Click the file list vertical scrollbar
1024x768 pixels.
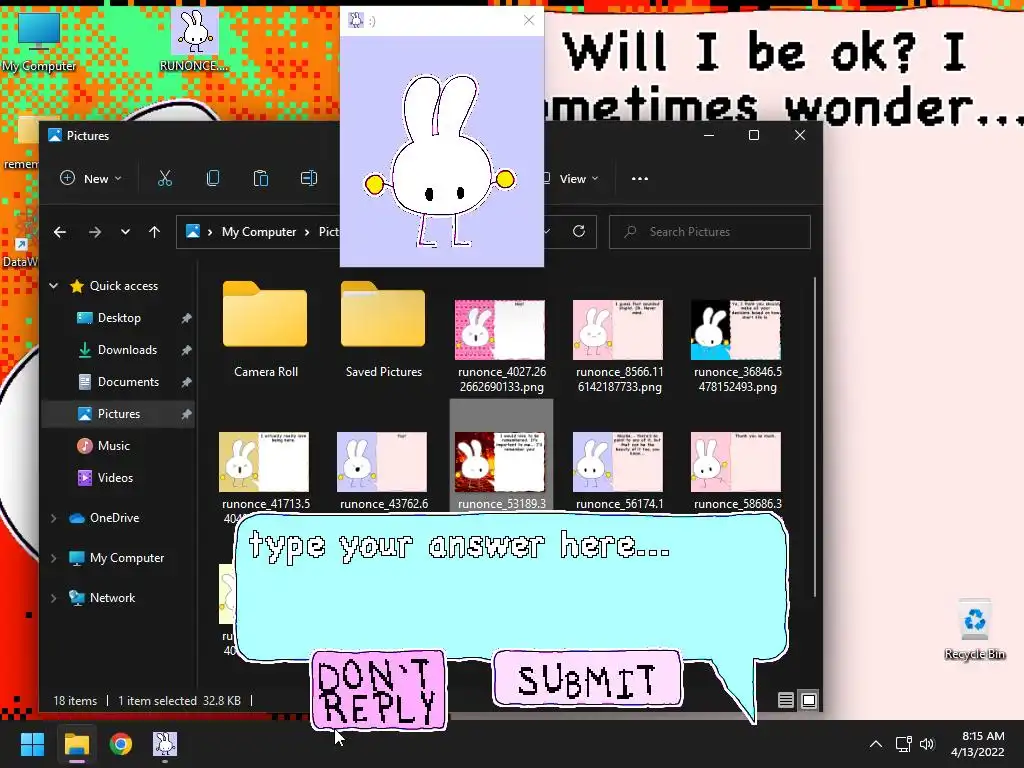814,438
